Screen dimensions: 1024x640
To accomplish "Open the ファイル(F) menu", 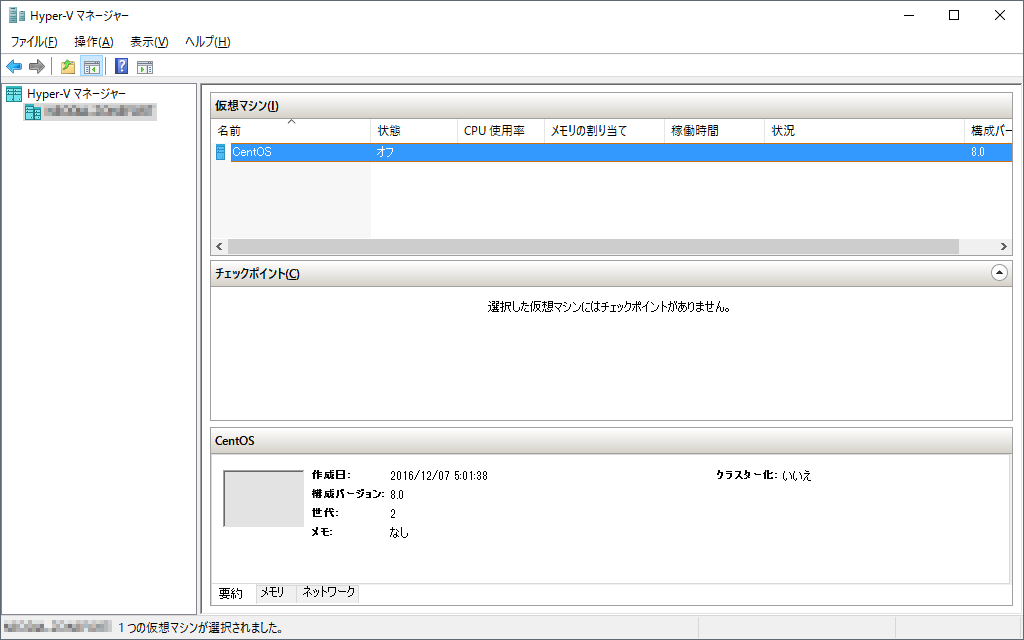I will (x=33, y=42).
